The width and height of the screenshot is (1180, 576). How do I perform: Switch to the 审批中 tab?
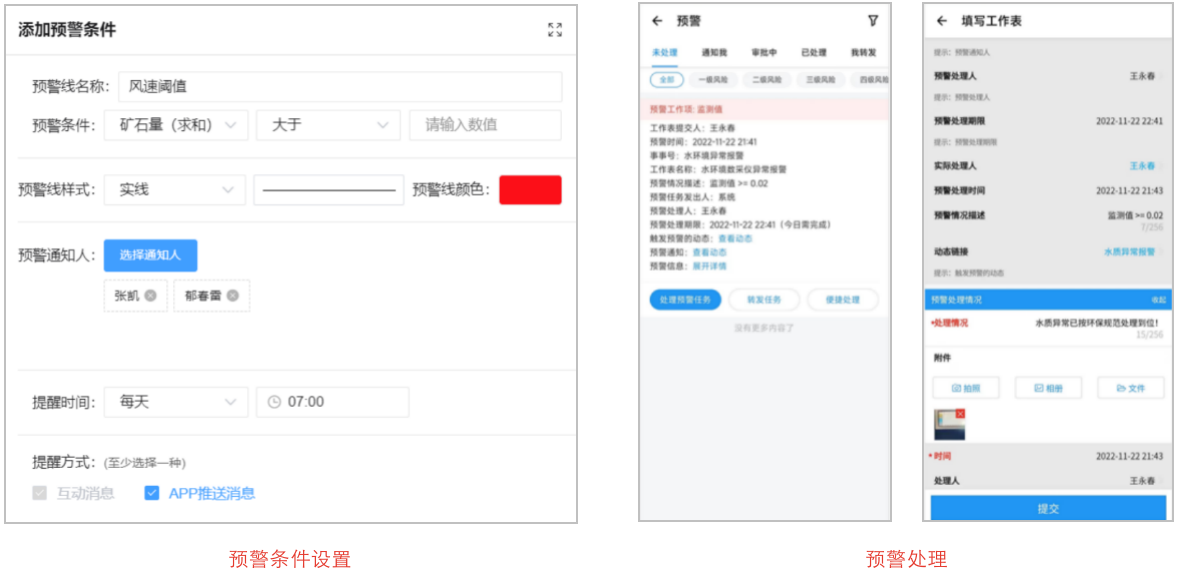point(764,52)
